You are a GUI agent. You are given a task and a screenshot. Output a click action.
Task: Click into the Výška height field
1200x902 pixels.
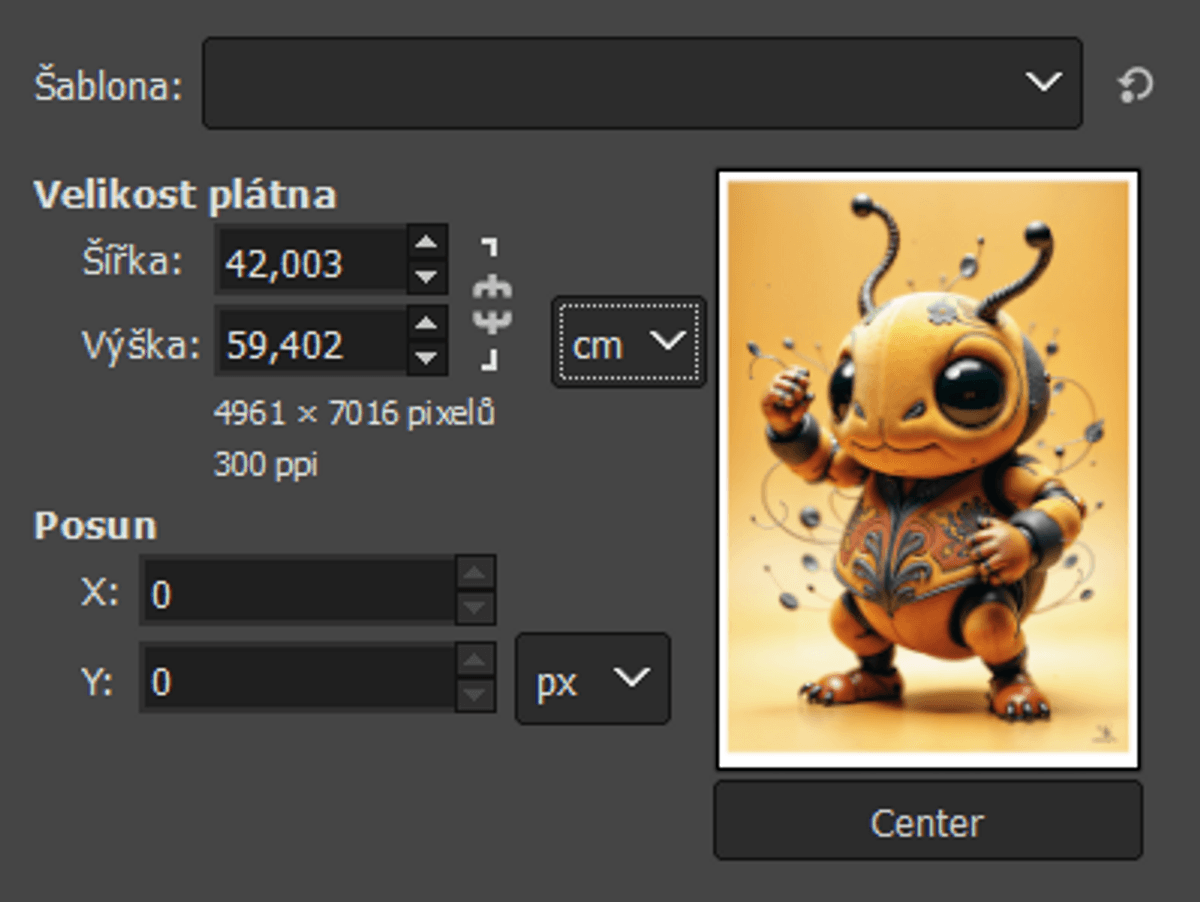point(310,346)
